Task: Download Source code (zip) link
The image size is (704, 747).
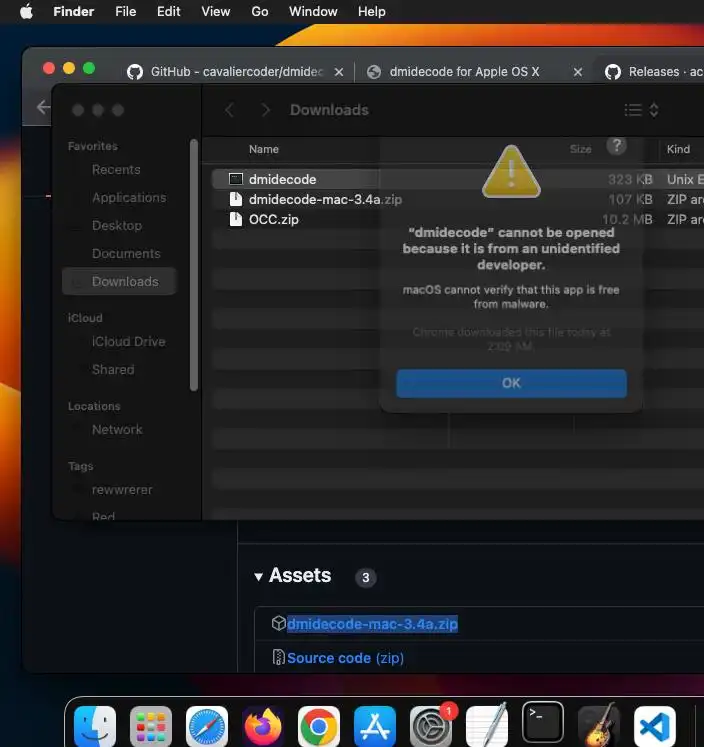Action: pyautogui.click(x=345, y=658)
